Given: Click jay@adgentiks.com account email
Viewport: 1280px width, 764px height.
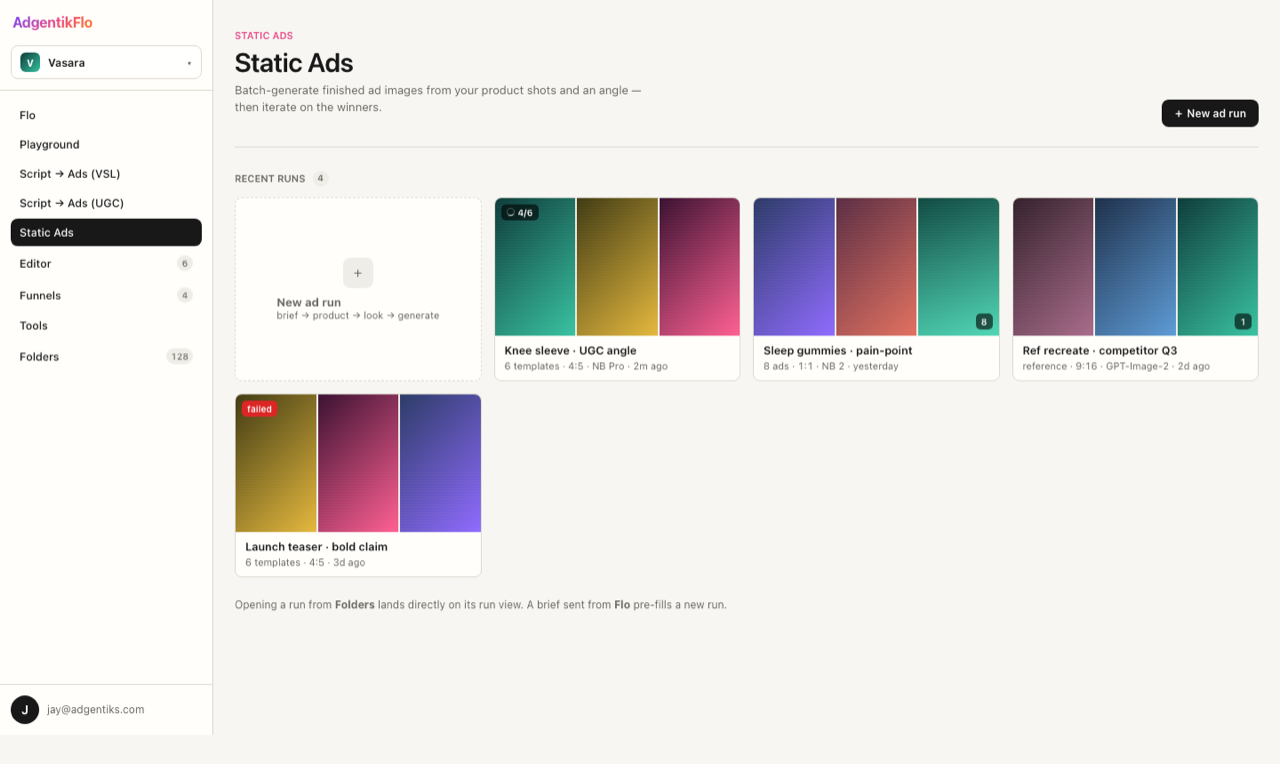Looking at the screenshot, I should [96, 709].
